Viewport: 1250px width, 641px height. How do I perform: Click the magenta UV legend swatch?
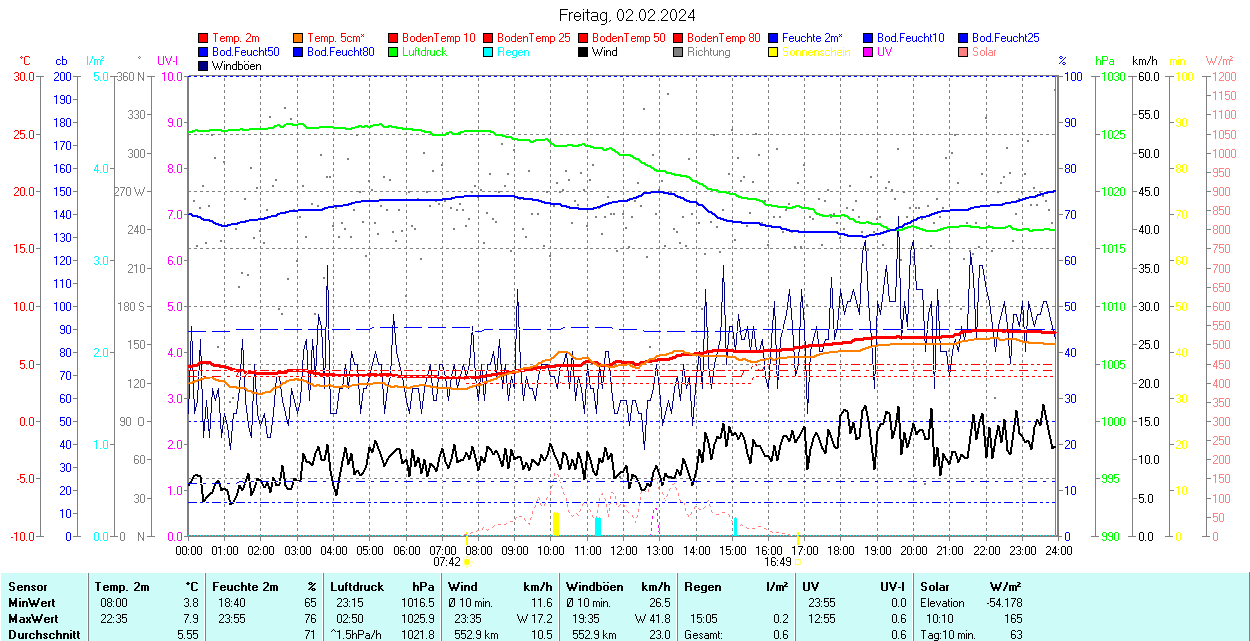869,52
